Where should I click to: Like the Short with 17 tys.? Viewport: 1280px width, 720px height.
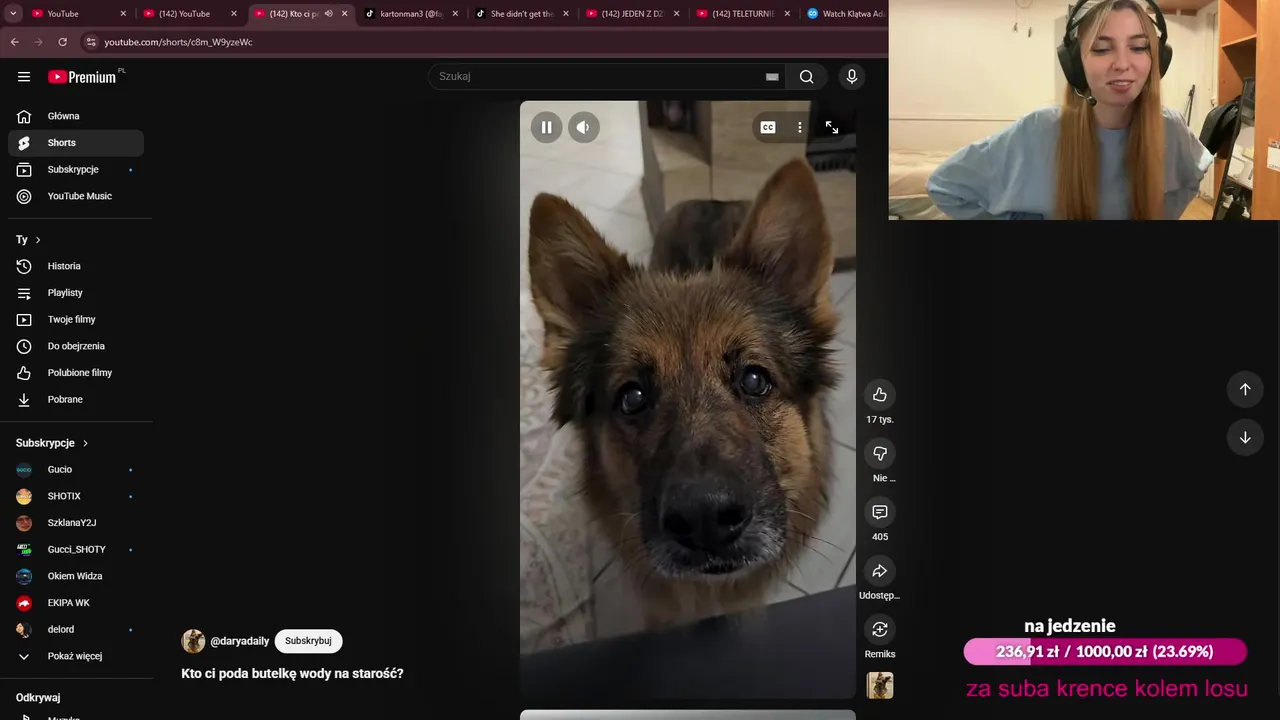click(880, 394)
